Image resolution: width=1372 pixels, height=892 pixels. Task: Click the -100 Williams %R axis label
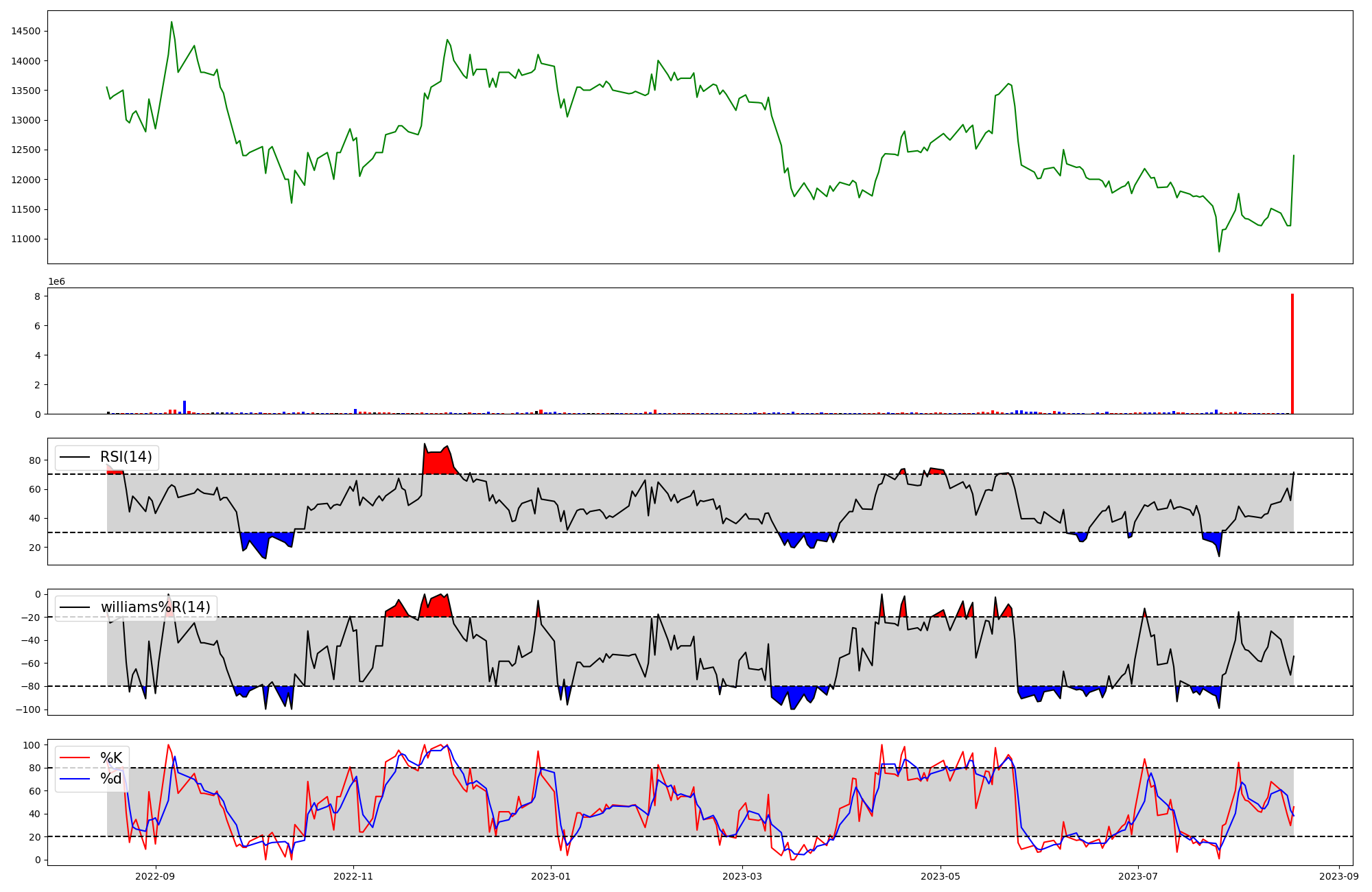pyautogui.click(x=29, y=709)
